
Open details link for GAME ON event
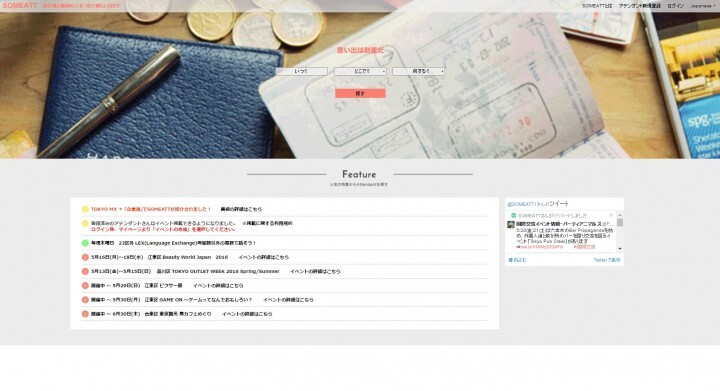(x=288, y=300)
